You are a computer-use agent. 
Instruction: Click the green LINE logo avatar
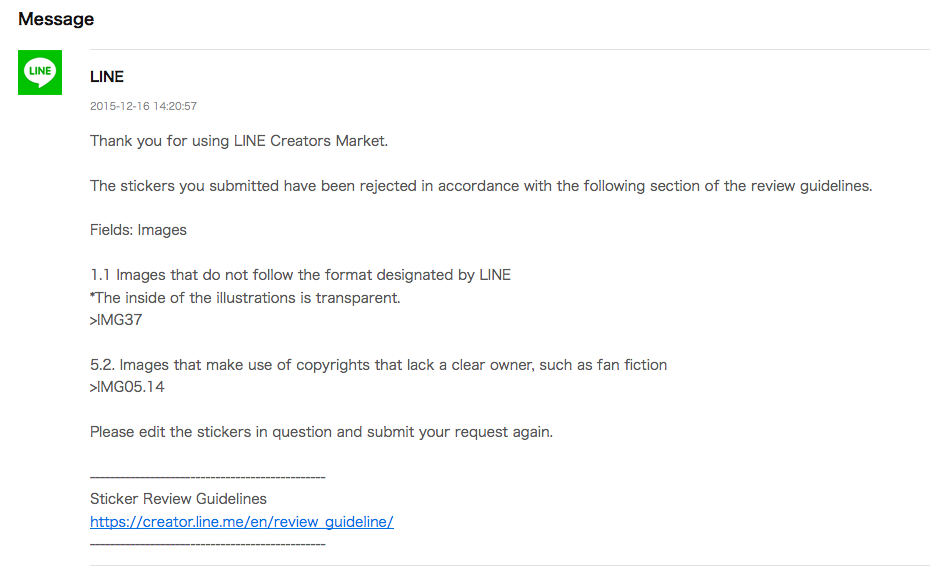40,73
